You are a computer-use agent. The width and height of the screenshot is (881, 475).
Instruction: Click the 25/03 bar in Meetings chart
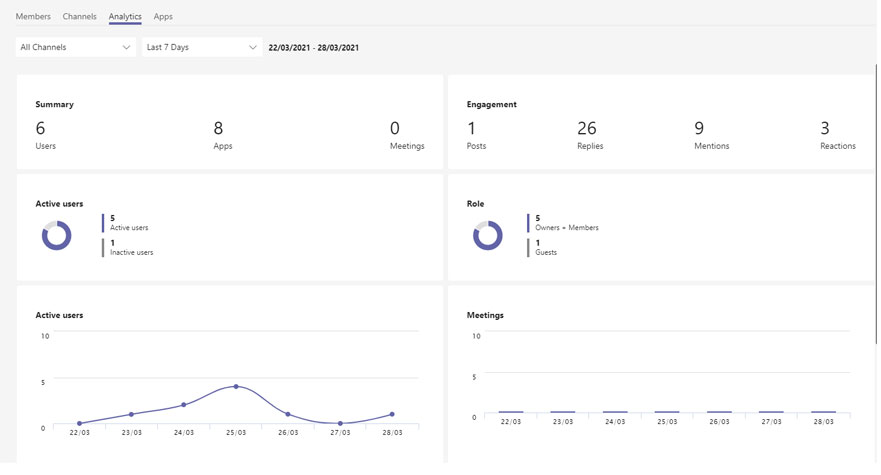coord(667,412)
